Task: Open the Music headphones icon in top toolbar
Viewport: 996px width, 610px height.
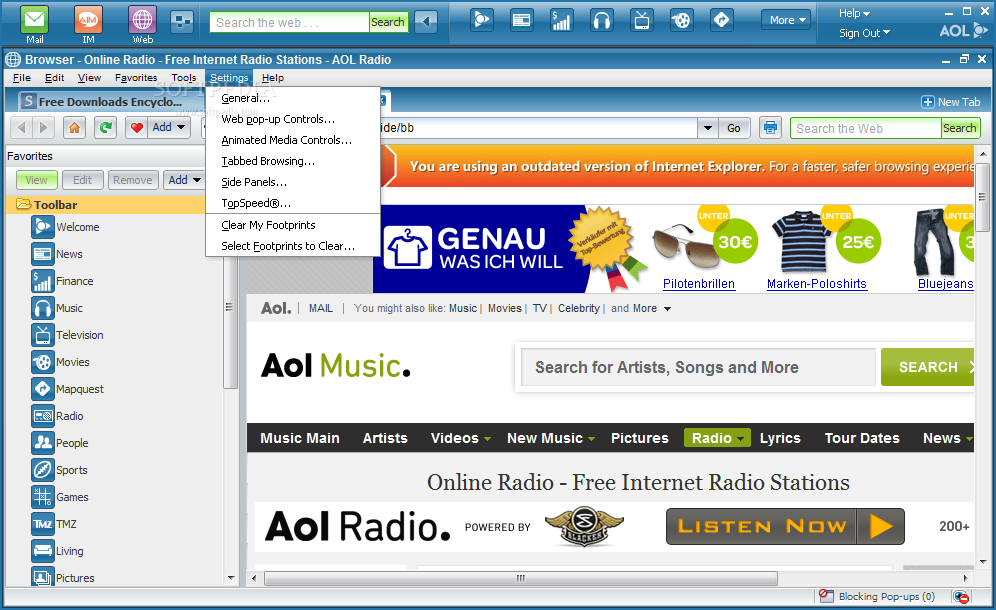Action: click(x=601, y=20)
